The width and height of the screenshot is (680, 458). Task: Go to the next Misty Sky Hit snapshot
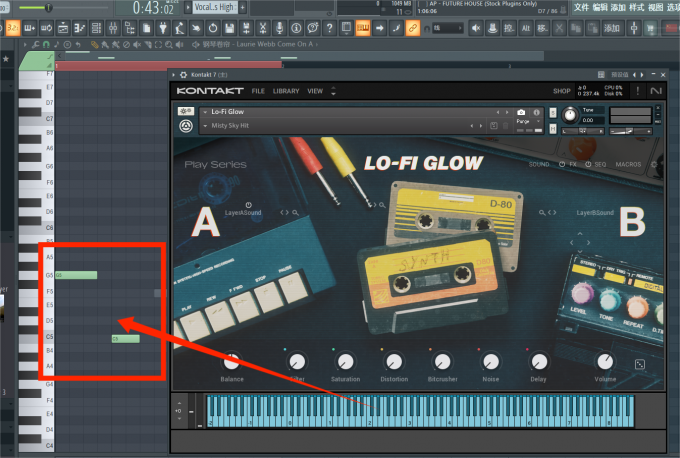point(481,126)
